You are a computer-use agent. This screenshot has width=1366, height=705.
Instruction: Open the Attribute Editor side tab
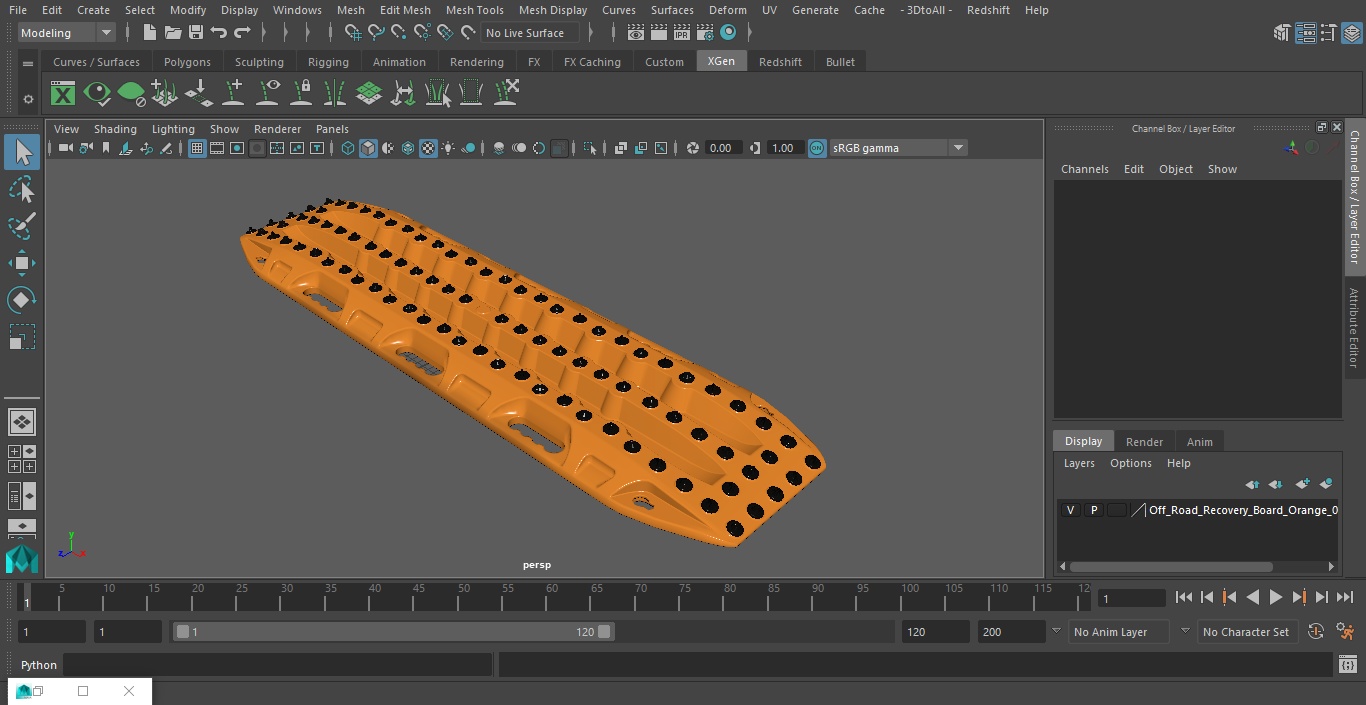click(1355, 327)
